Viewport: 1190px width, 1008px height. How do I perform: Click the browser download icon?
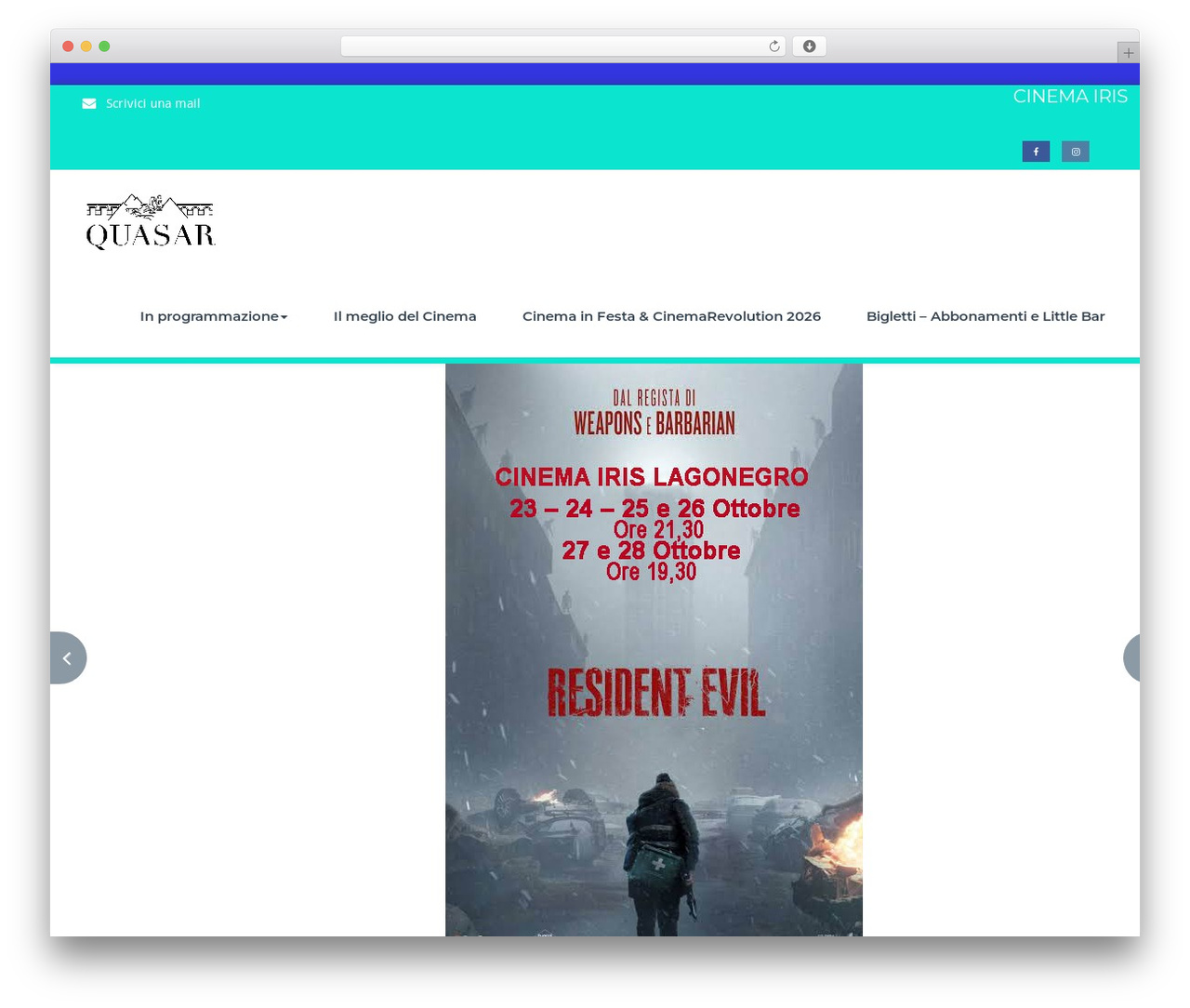point(809,46)
